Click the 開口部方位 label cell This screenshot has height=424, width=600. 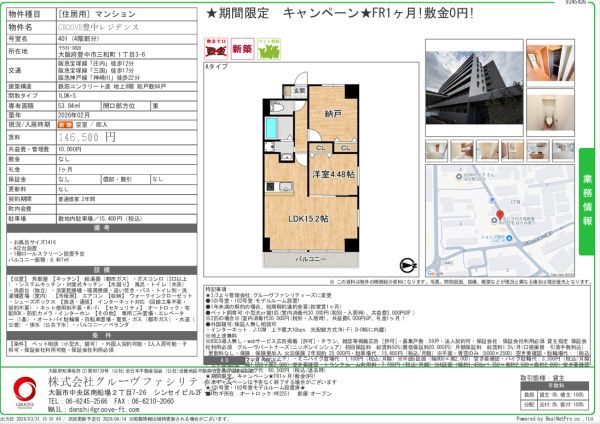(x=125, y=106)
